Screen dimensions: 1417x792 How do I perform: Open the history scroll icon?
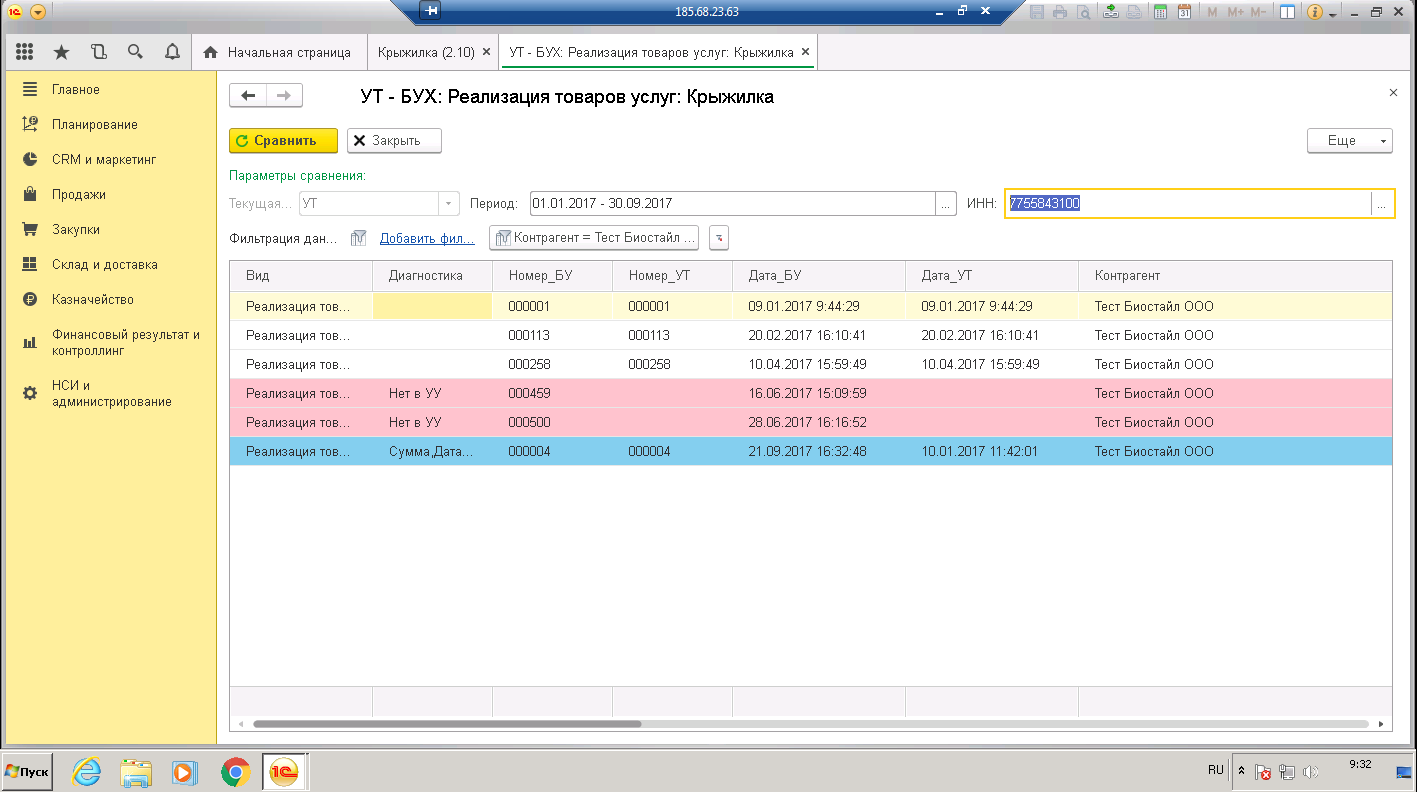point(98,52)
